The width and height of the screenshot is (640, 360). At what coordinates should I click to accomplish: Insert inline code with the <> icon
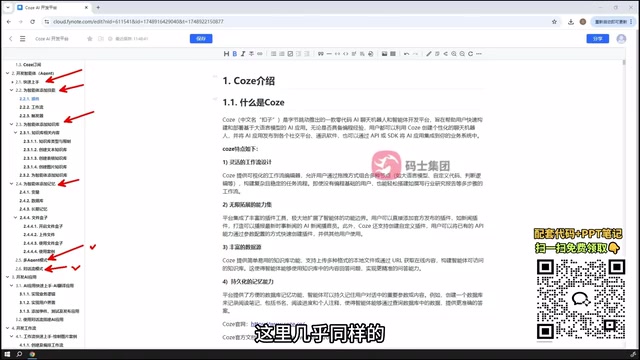pyautogui.click(x=346, y=54)
